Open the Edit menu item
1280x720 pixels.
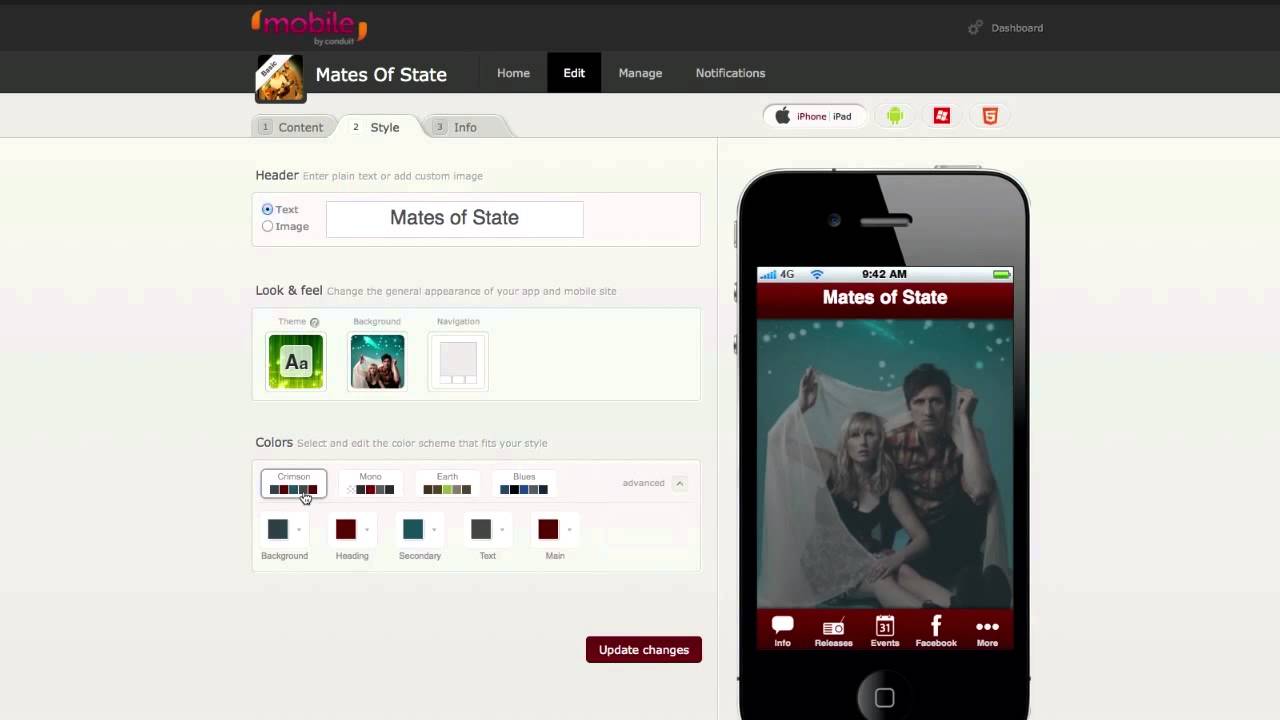(574, 73)
